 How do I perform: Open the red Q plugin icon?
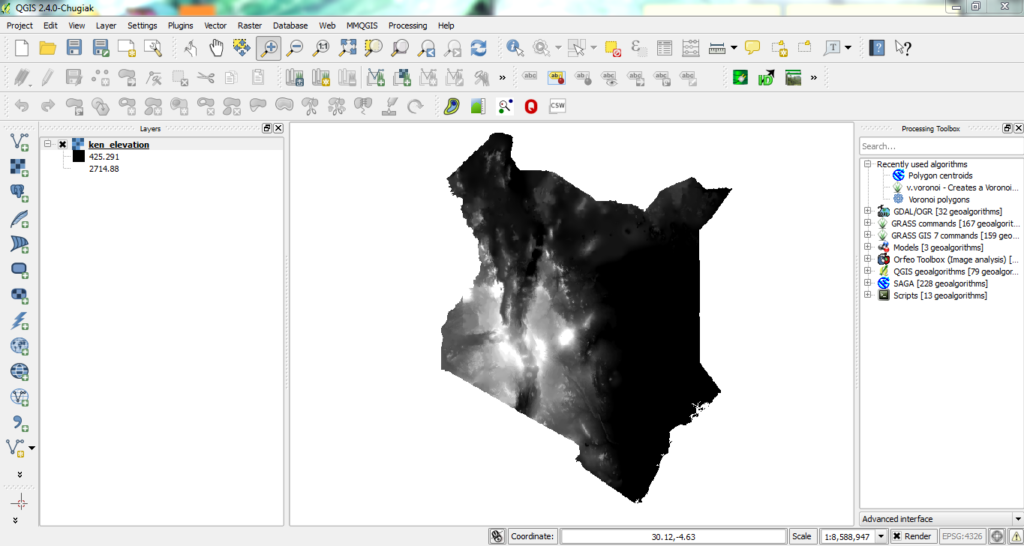click(x=531, y=106)
